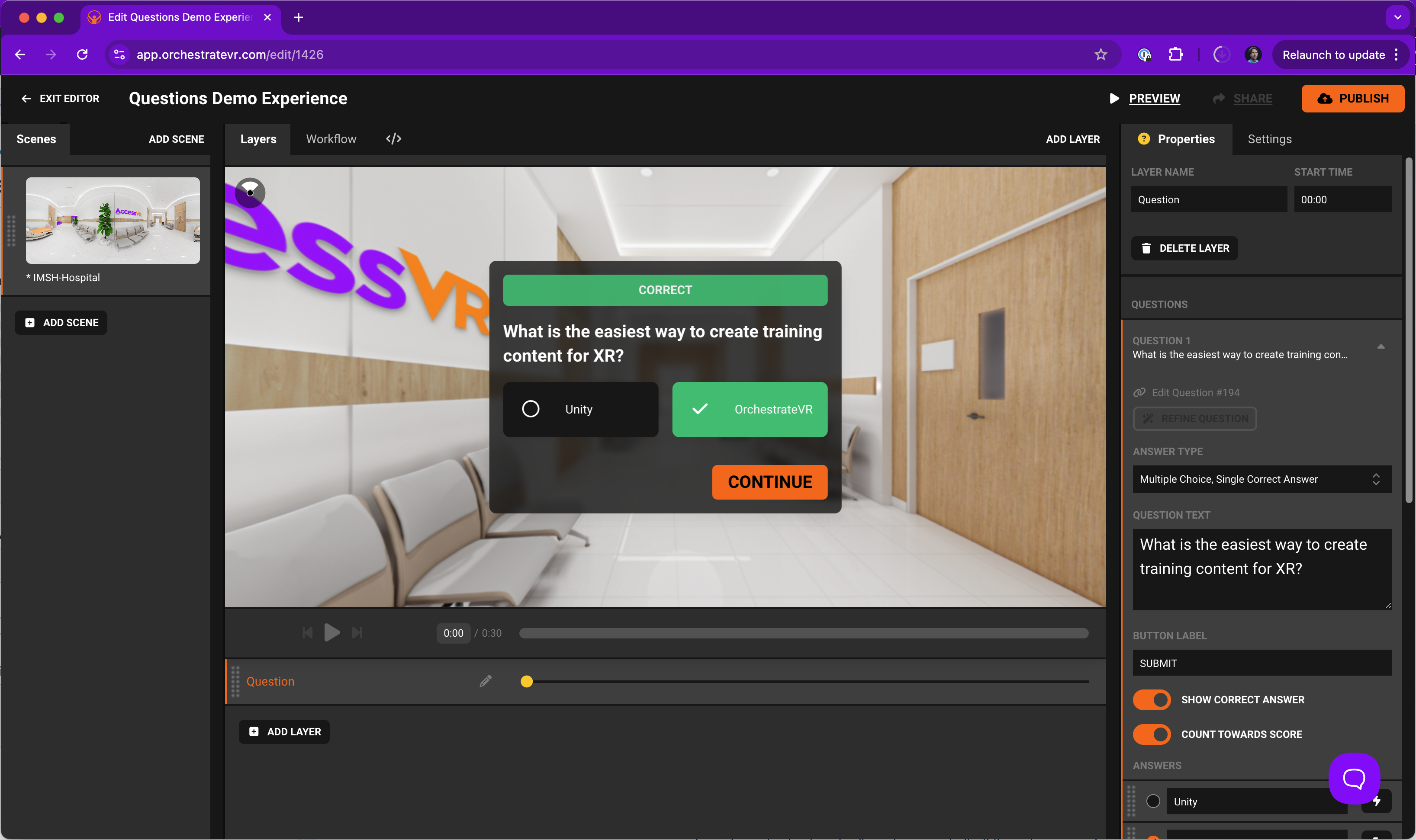The width and height of the screenshot is (1416, 840).
Task: Open the purple chat support bubble
Action: tap(1354, 778)
